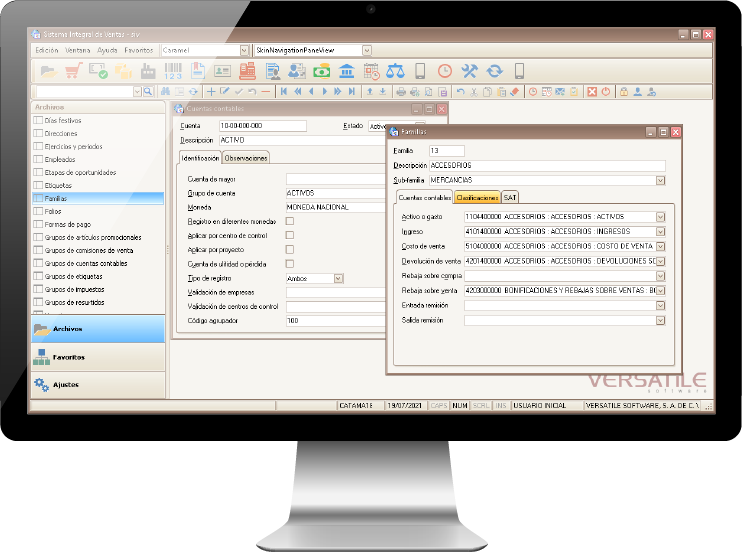The image size is (742, 552).
Task: Enable 'Aplicar por centro de control' checkbox
Action: (290, 235)
